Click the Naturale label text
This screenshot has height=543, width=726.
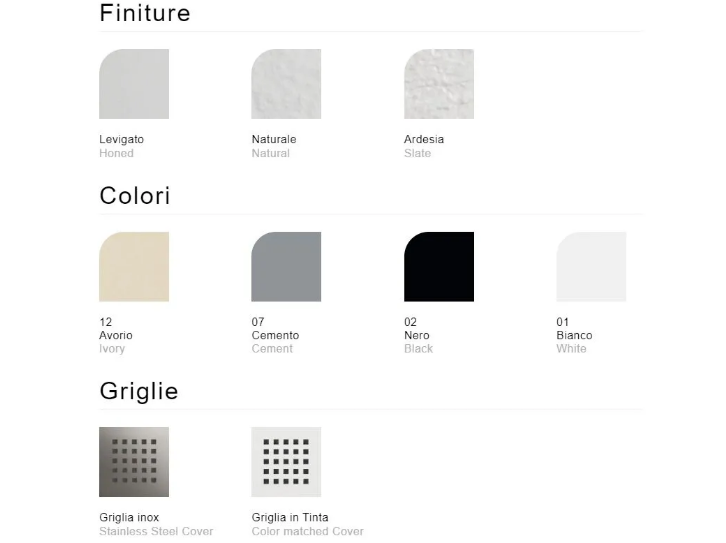273,139
